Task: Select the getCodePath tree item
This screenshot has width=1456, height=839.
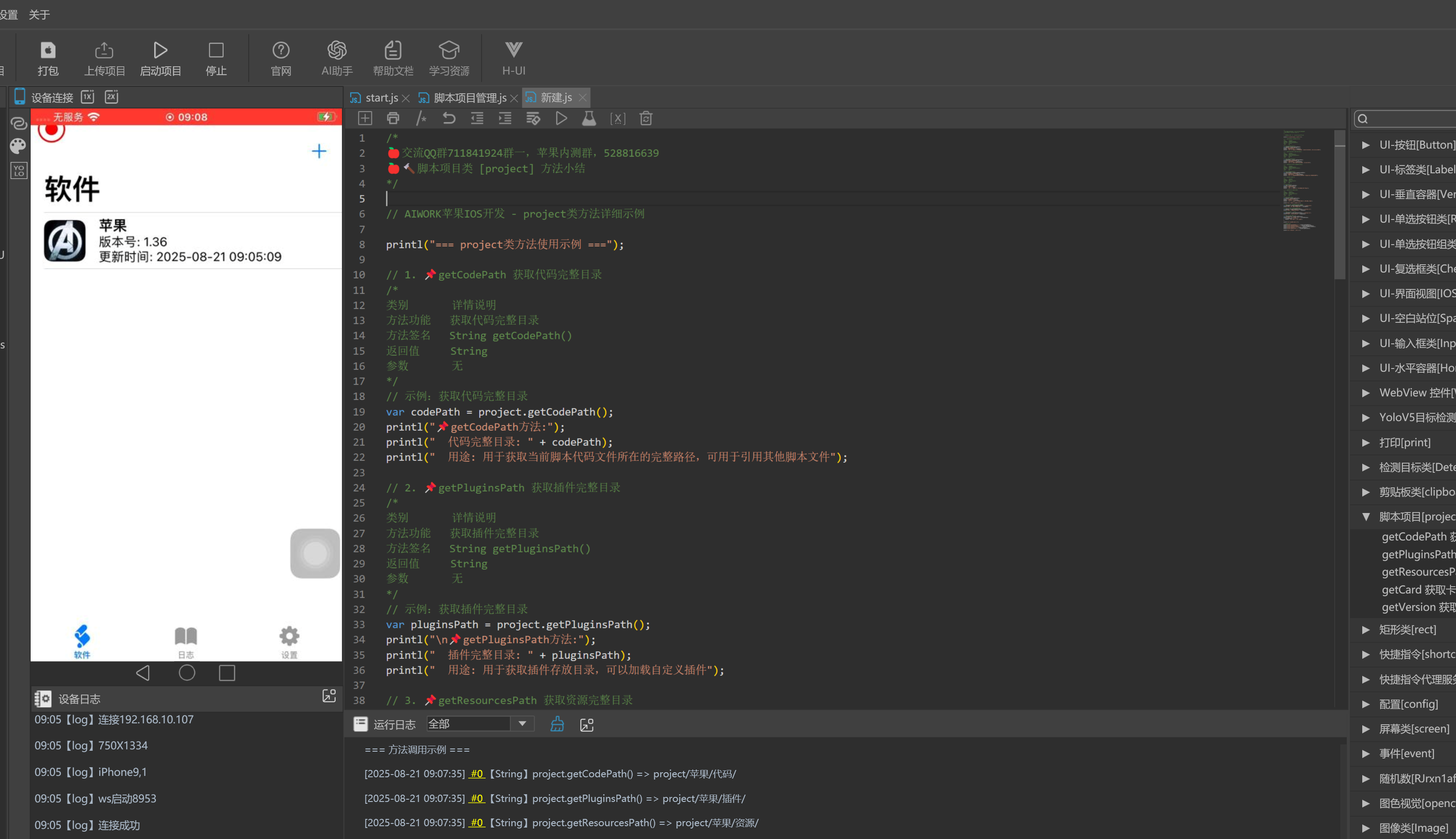Action: tap(1418, 536)
